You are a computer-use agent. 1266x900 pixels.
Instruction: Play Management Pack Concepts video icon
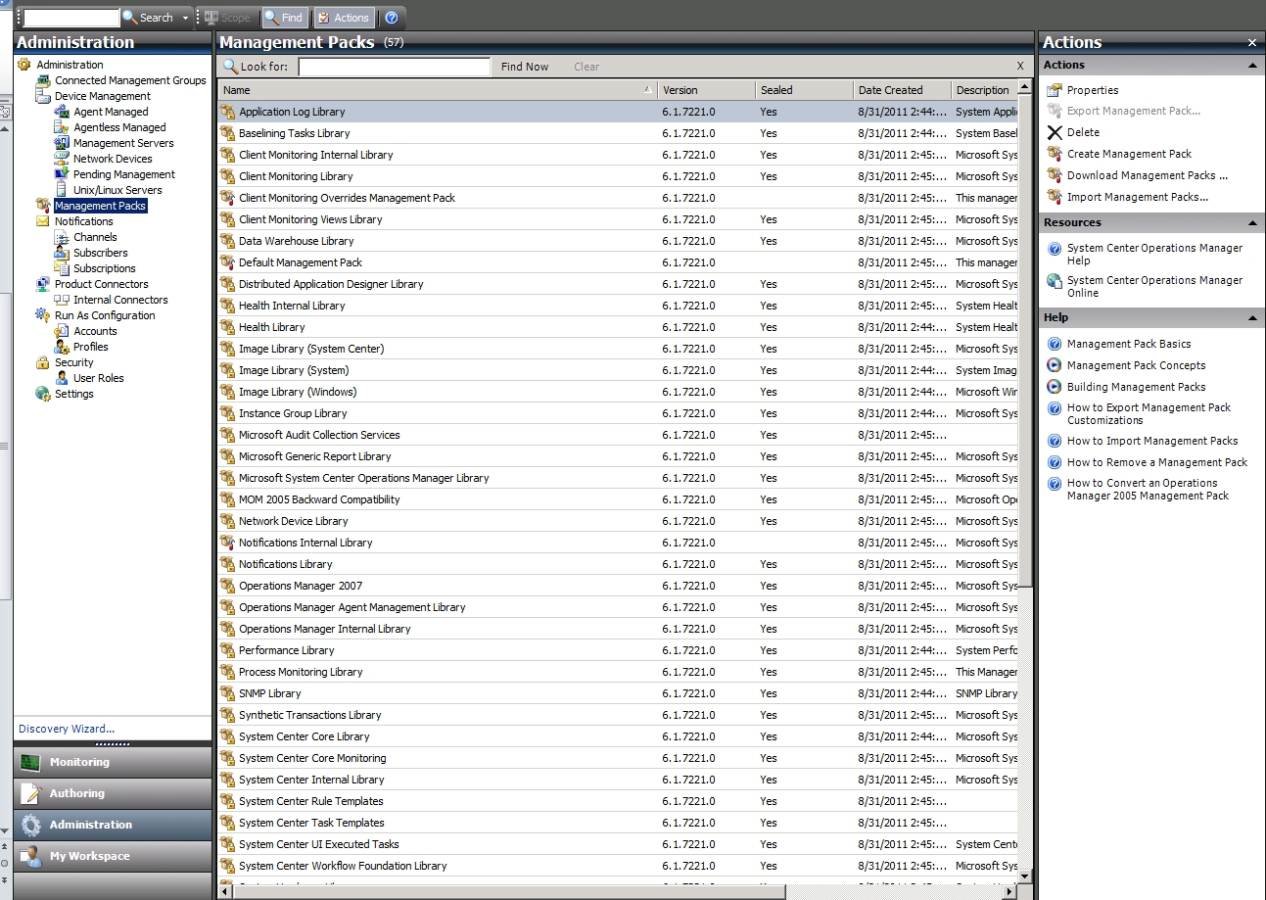point(1054,365)
